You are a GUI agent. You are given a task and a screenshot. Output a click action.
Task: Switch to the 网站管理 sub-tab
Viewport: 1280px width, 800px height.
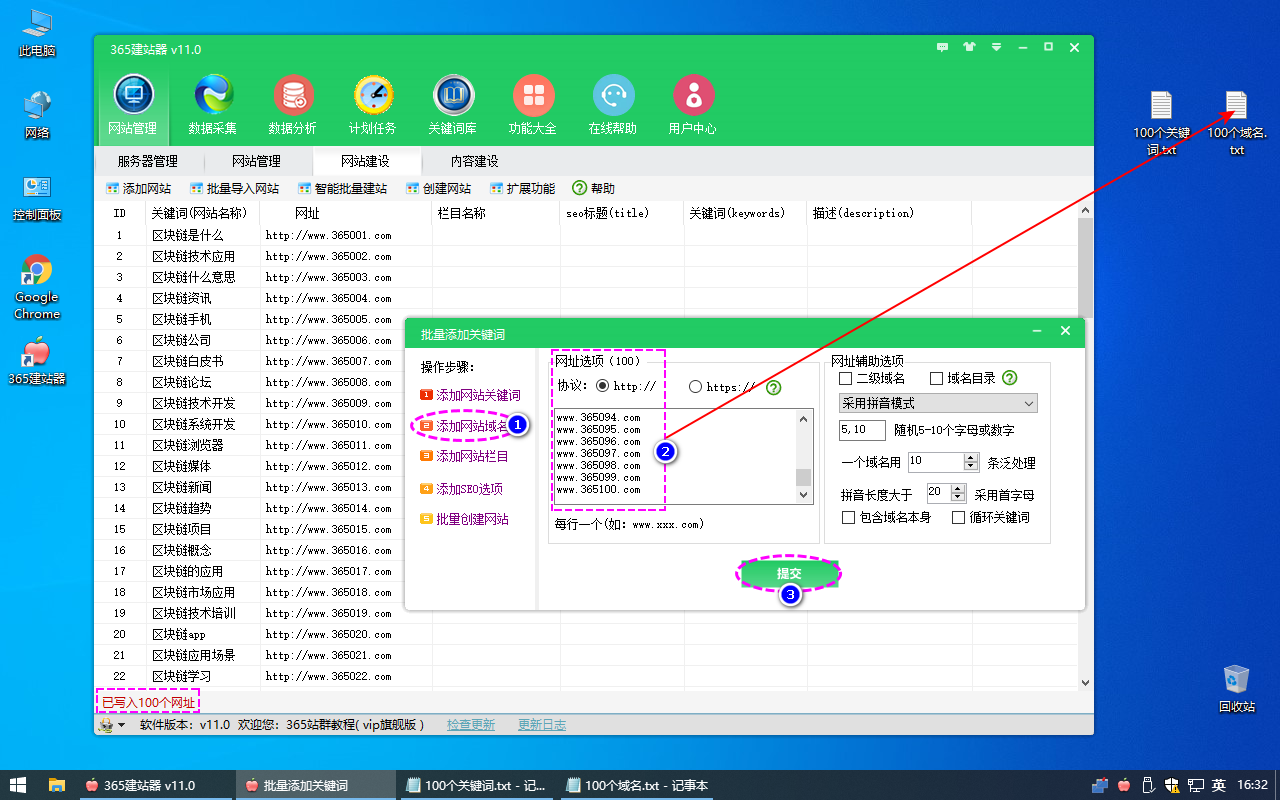tap(257, 161)
